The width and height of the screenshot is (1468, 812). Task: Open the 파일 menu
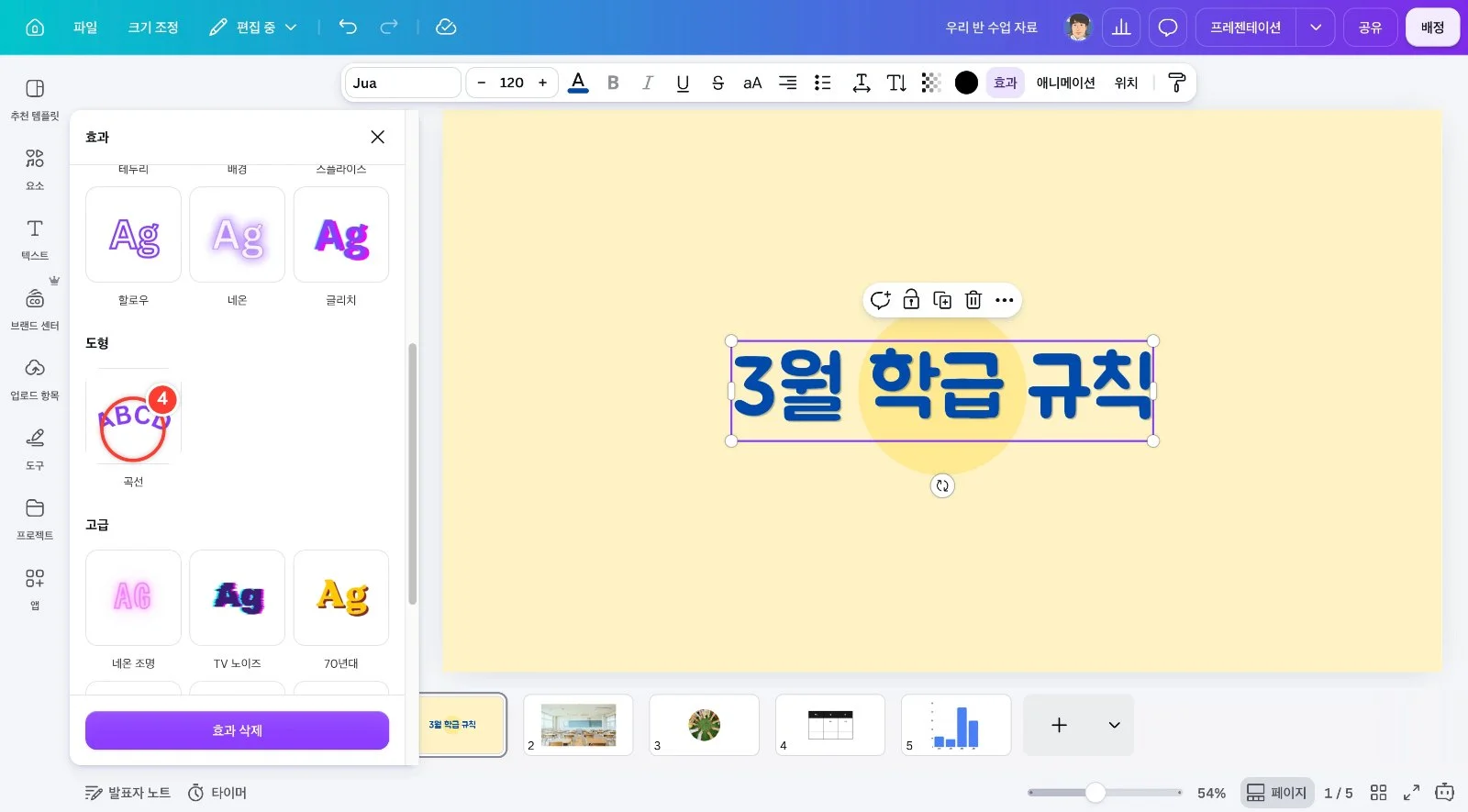pos(85,28)
